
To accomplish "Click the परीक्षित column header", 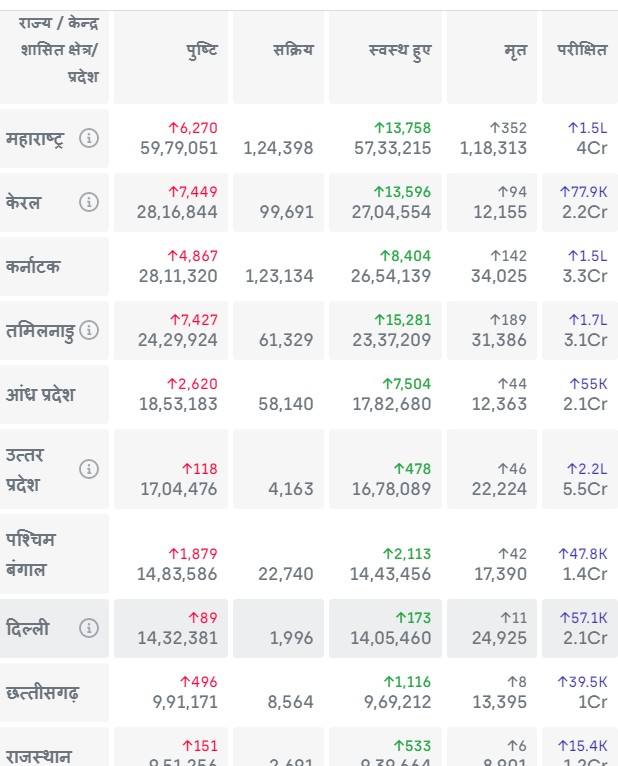I will pos(581,50).
